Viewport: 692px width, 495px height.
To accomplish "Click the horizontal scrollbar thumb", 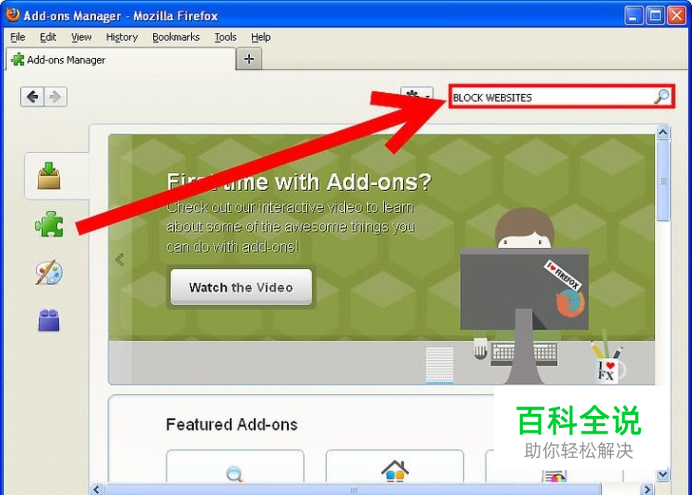I will tap(353, 489).
